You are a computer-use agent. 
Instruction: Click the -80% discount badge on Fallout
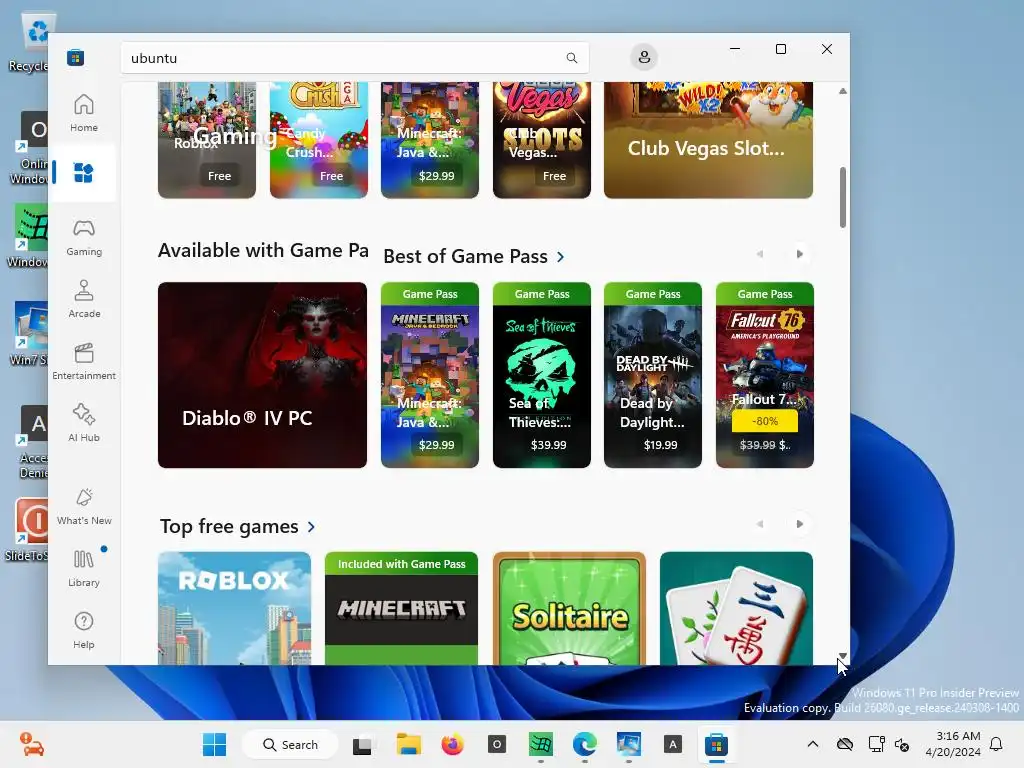765,421
